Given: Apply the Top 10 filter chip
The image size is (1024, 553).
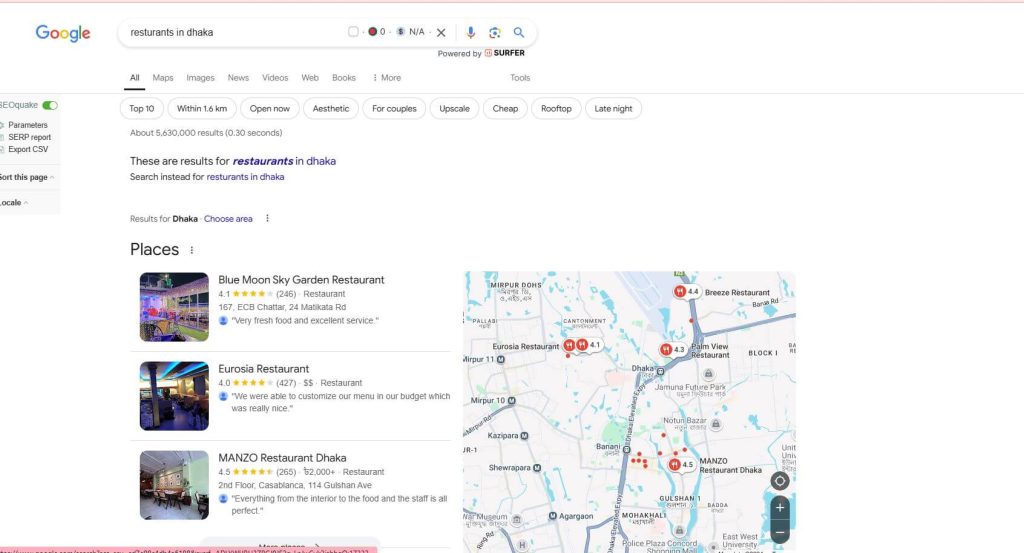Looking at the screenshot, I should tap(142, 108).
